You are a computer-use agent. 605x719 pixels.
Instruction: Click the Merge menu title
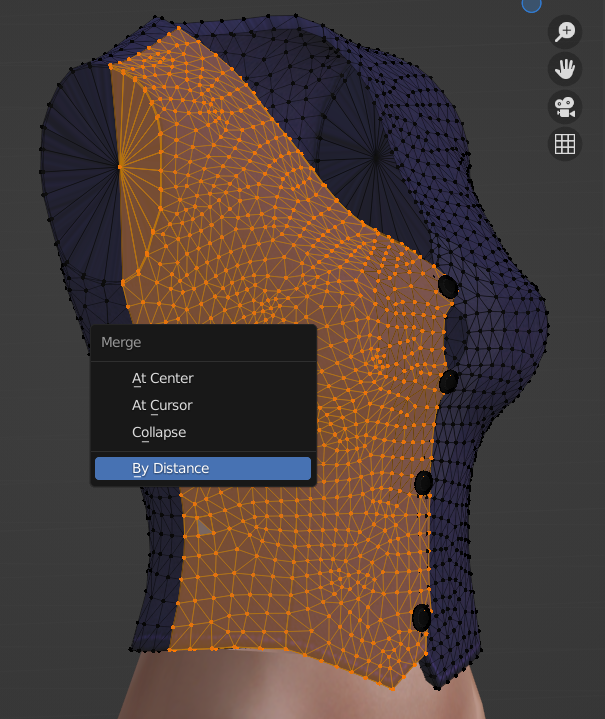point(121,343)
